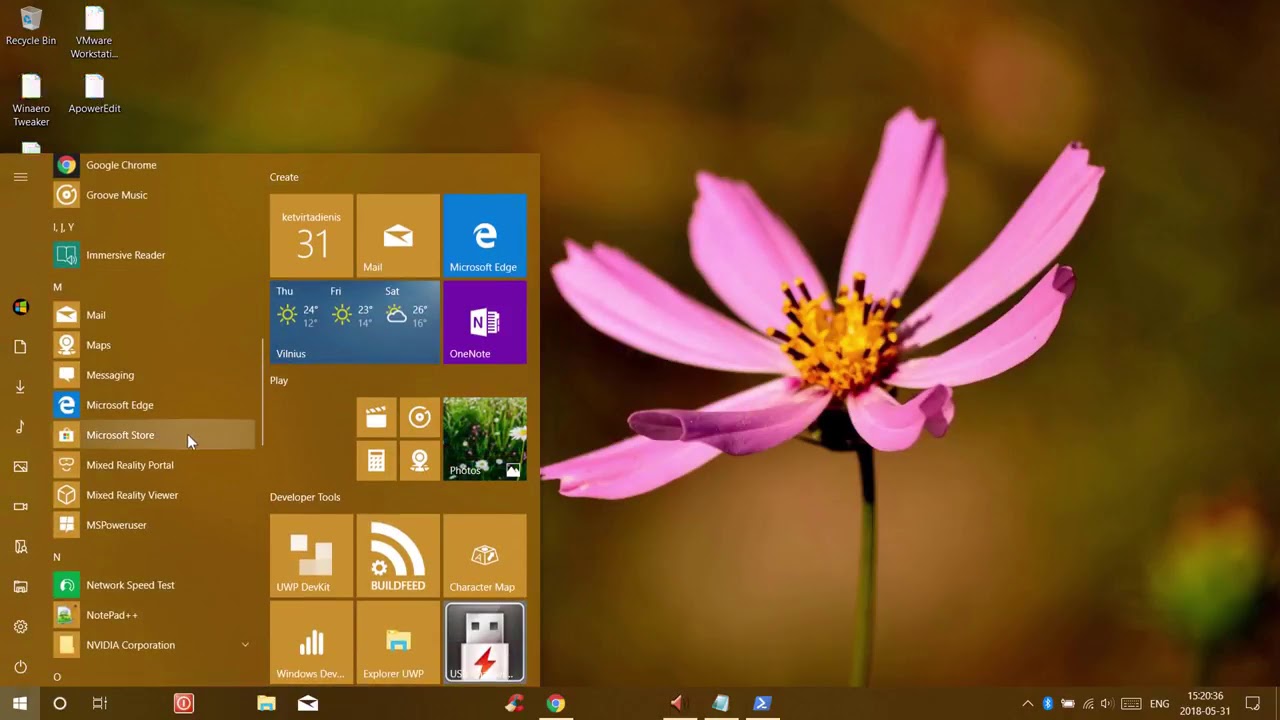Click the 'I, J, Y' letter header
Screen dimensions: 1280x720
(64, 227)
